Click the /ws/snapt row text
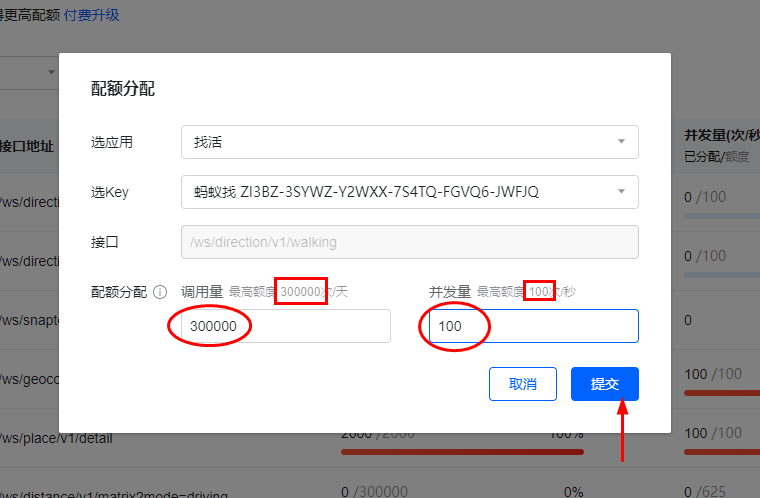This screenshot has width=760, height=498. pyautogui.click(x=29, y=321)
